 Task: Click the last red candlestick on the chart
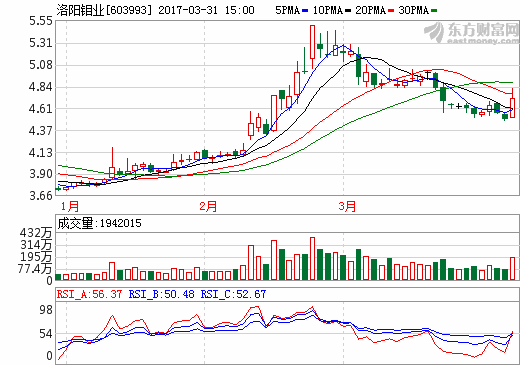(512, 108)
